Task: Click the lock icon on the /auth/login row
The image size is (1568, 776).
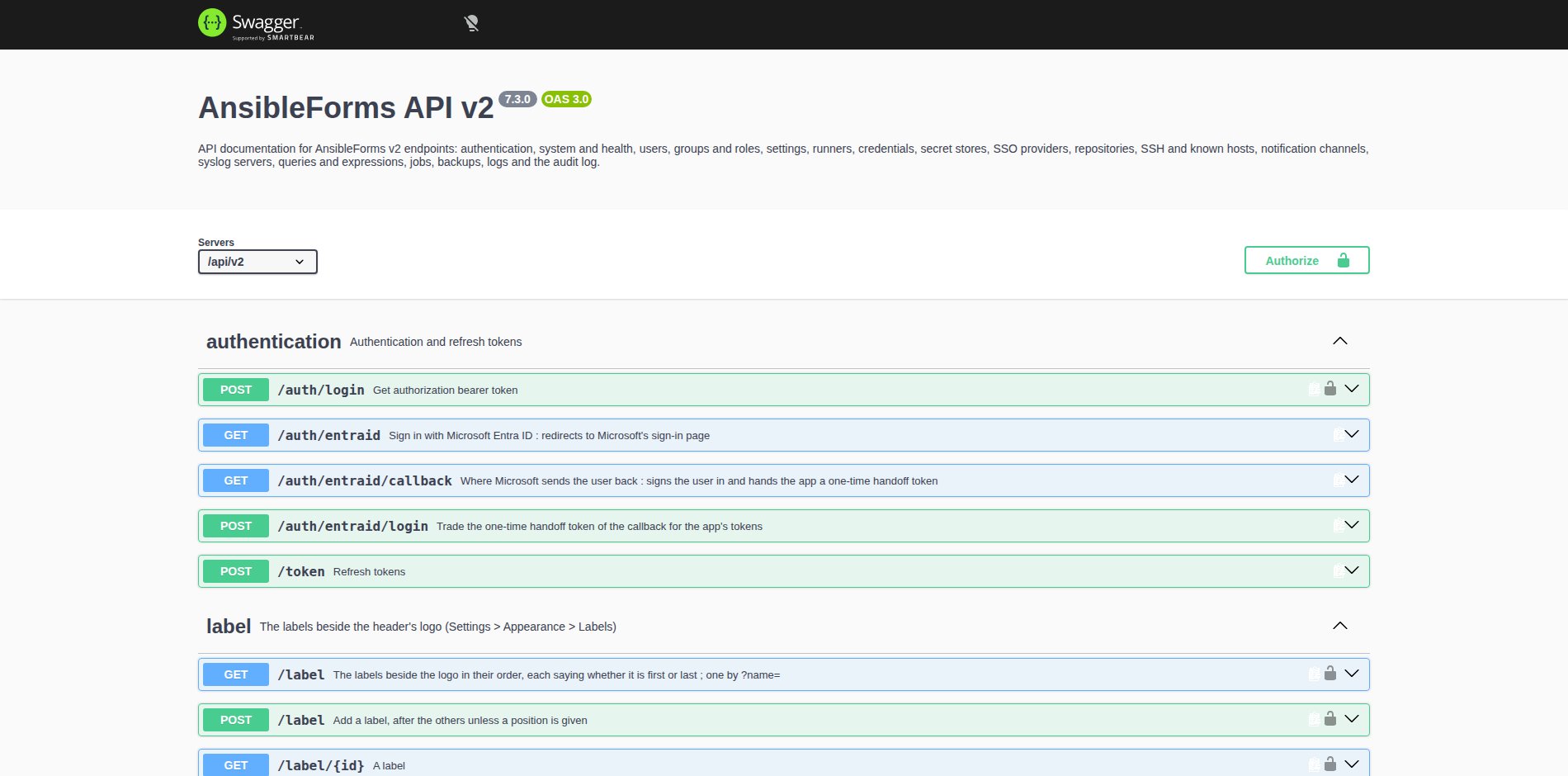Action: point(1330,388)
